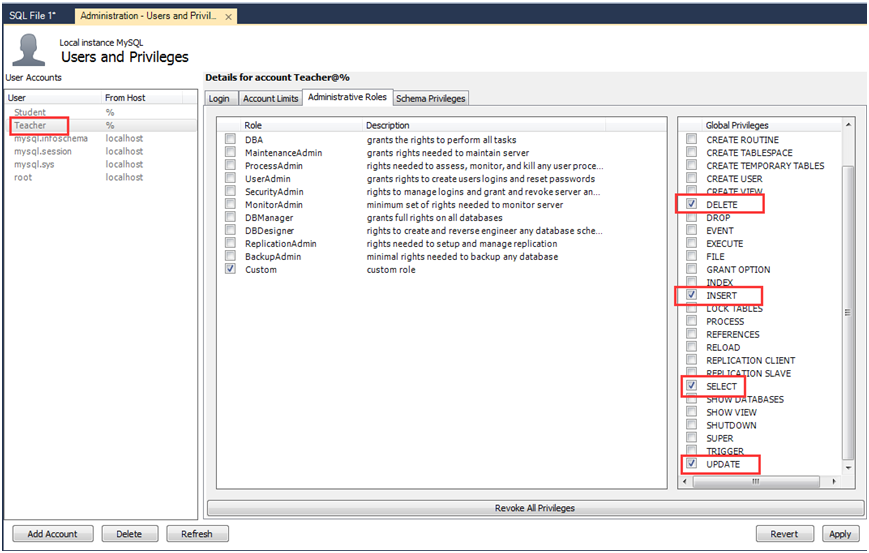Click privileges list scroll-up arrow
This screenshot has width=869, height=553.
point(848,125)
